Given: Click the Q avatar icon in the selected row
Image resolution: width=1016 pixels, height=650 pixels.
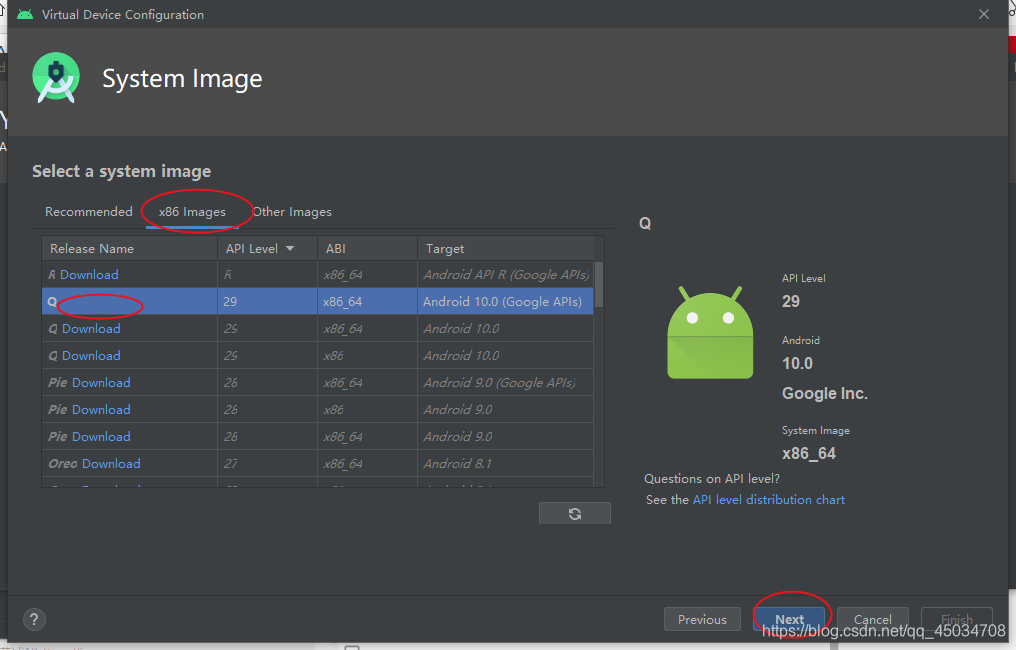Looking at the screenshot, I should (51, 301).
